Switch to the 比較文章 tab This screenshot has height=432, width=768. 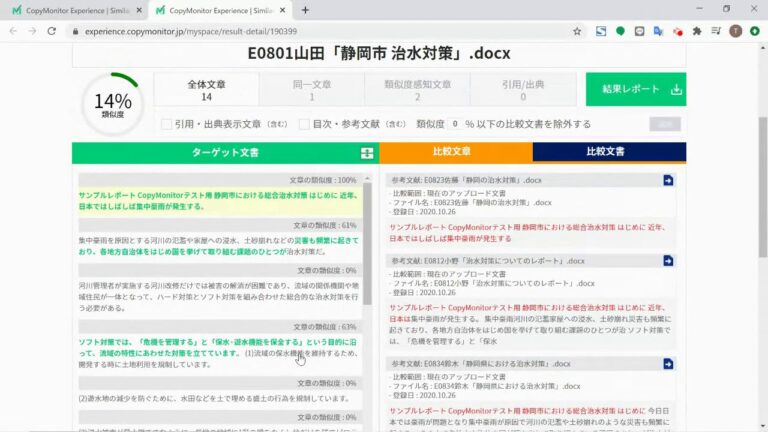click(x=456, y=152)
